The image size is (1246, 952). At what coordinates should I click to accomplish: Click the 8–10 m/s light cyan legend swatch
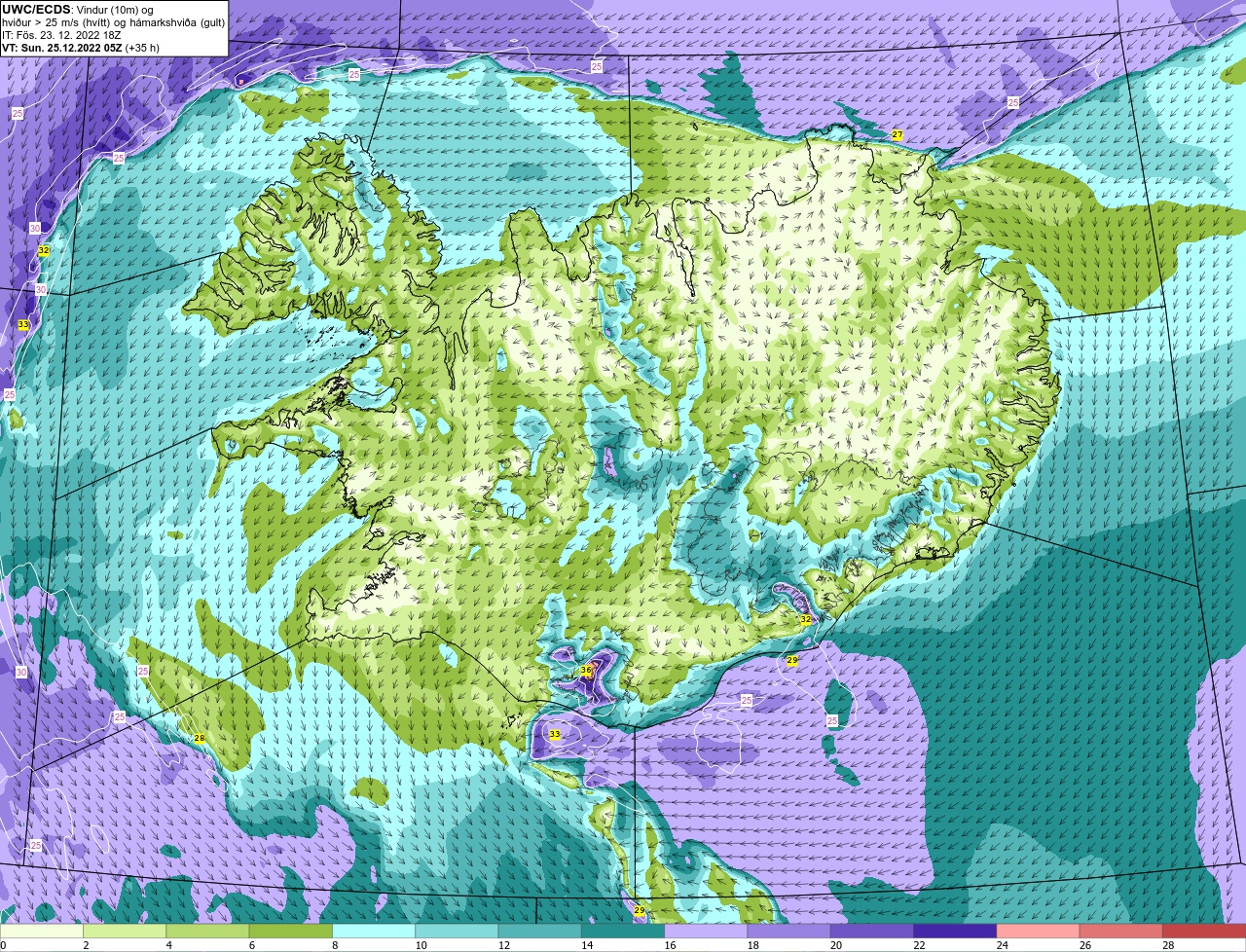click(374, 931)
